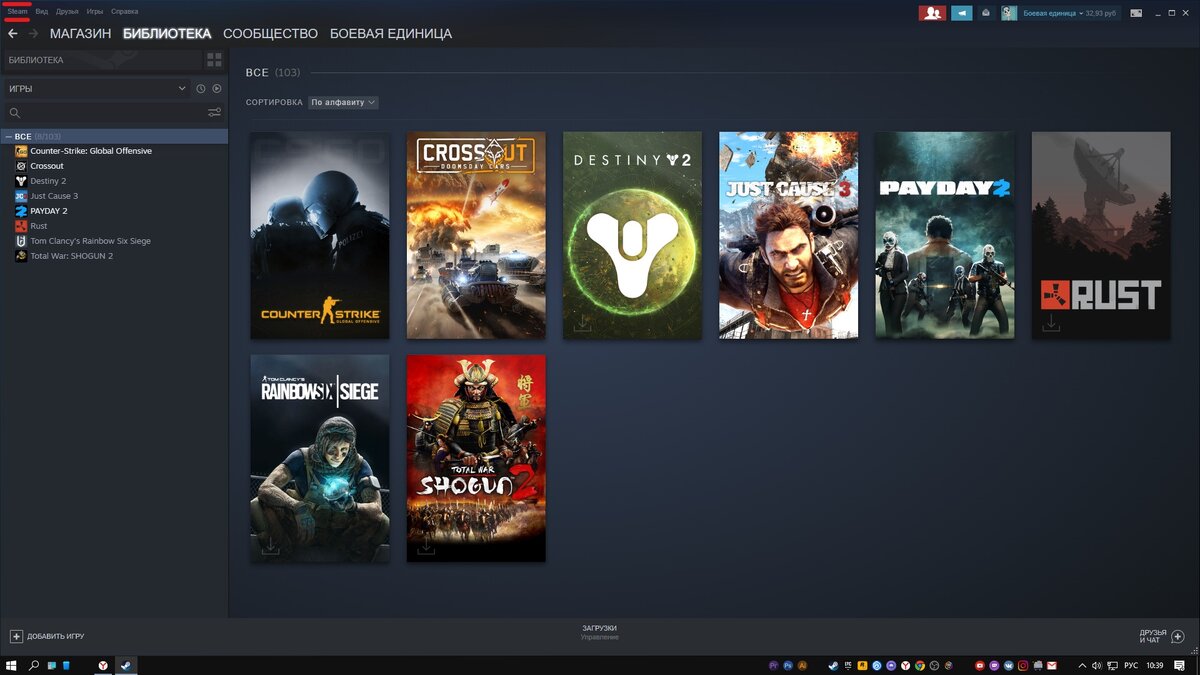Image resolution: width=1200 pixels, height=675 pixels.
Task: Open VK icon in taskbar
Action: (1009, 665)
